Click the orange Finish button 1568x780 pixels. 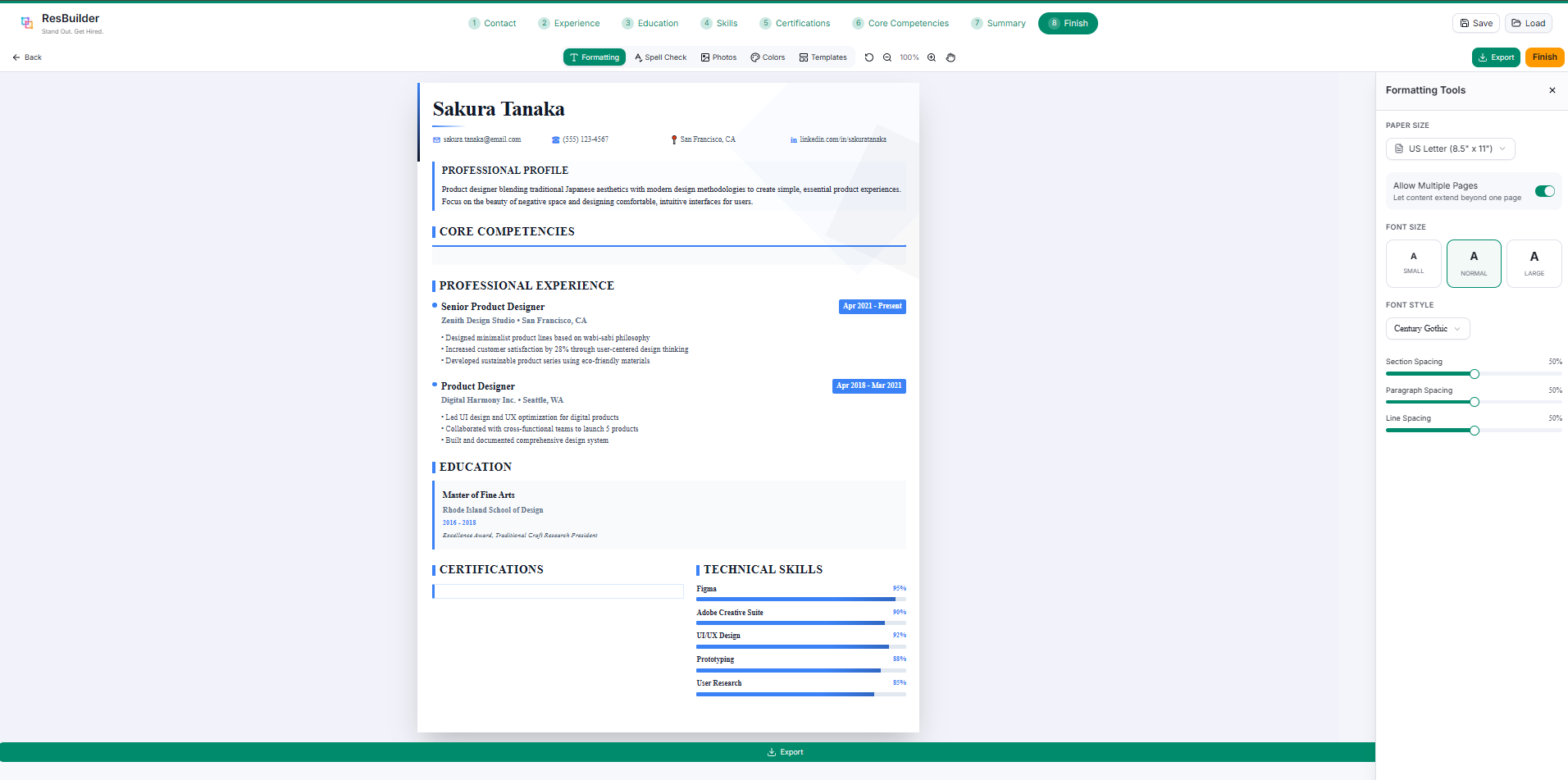point(1544,57)
